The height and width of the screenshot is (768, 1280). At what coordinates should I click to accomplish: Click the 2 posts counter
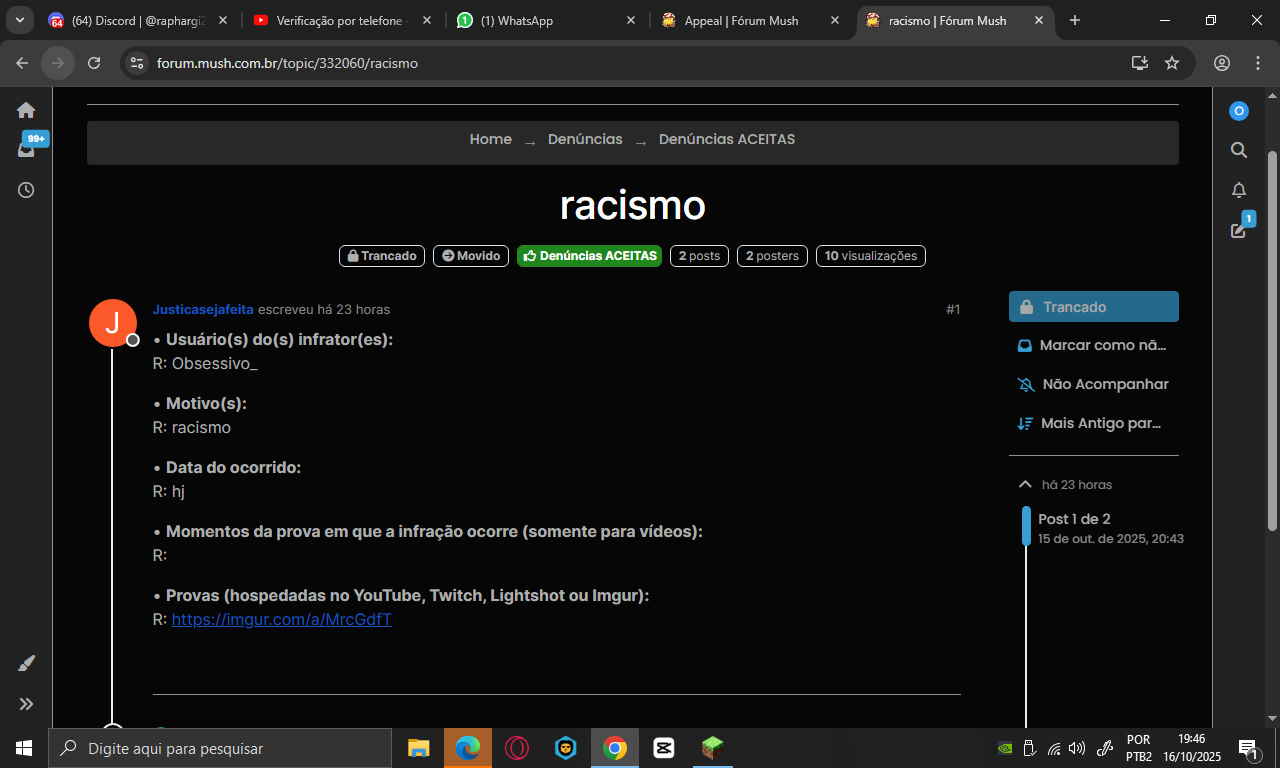click(699, 256)
